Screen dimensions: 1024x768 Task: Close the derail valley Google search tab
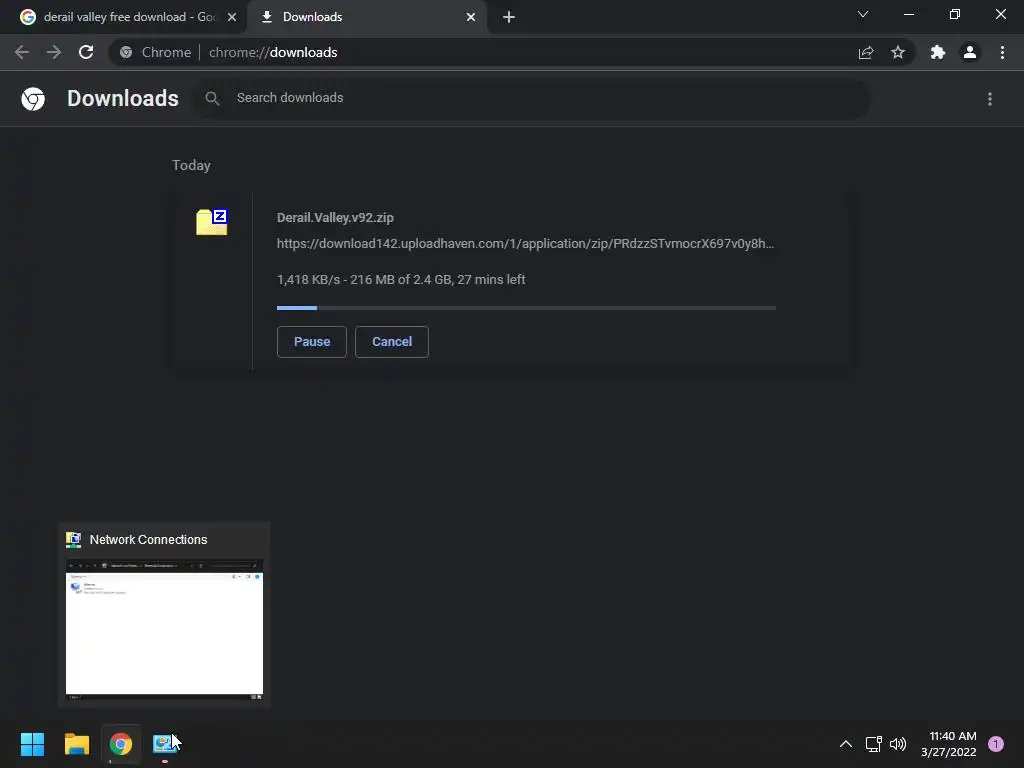[232, 17]
